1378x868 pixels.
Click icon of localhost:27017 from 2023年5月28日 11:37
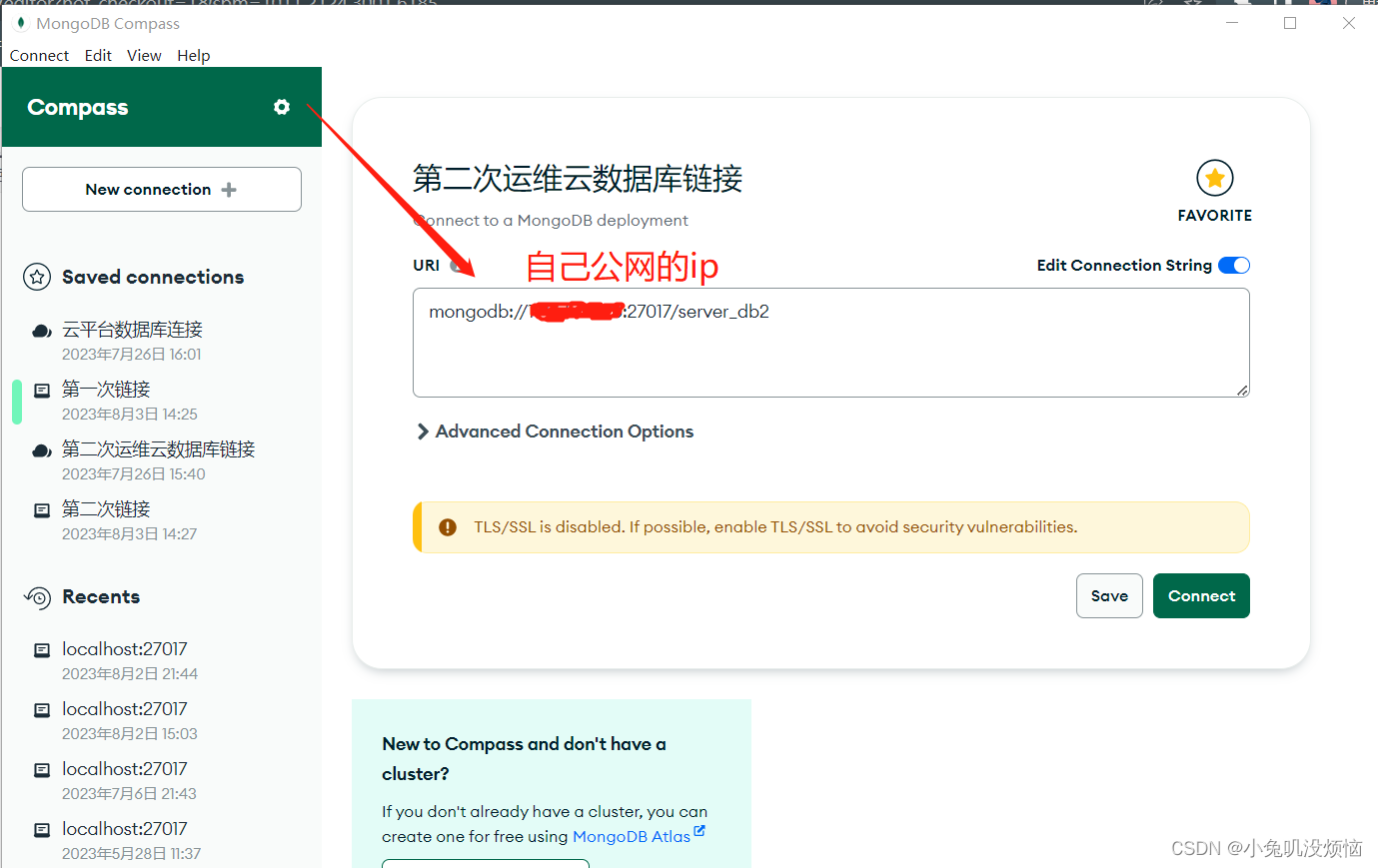coord(42,830)
